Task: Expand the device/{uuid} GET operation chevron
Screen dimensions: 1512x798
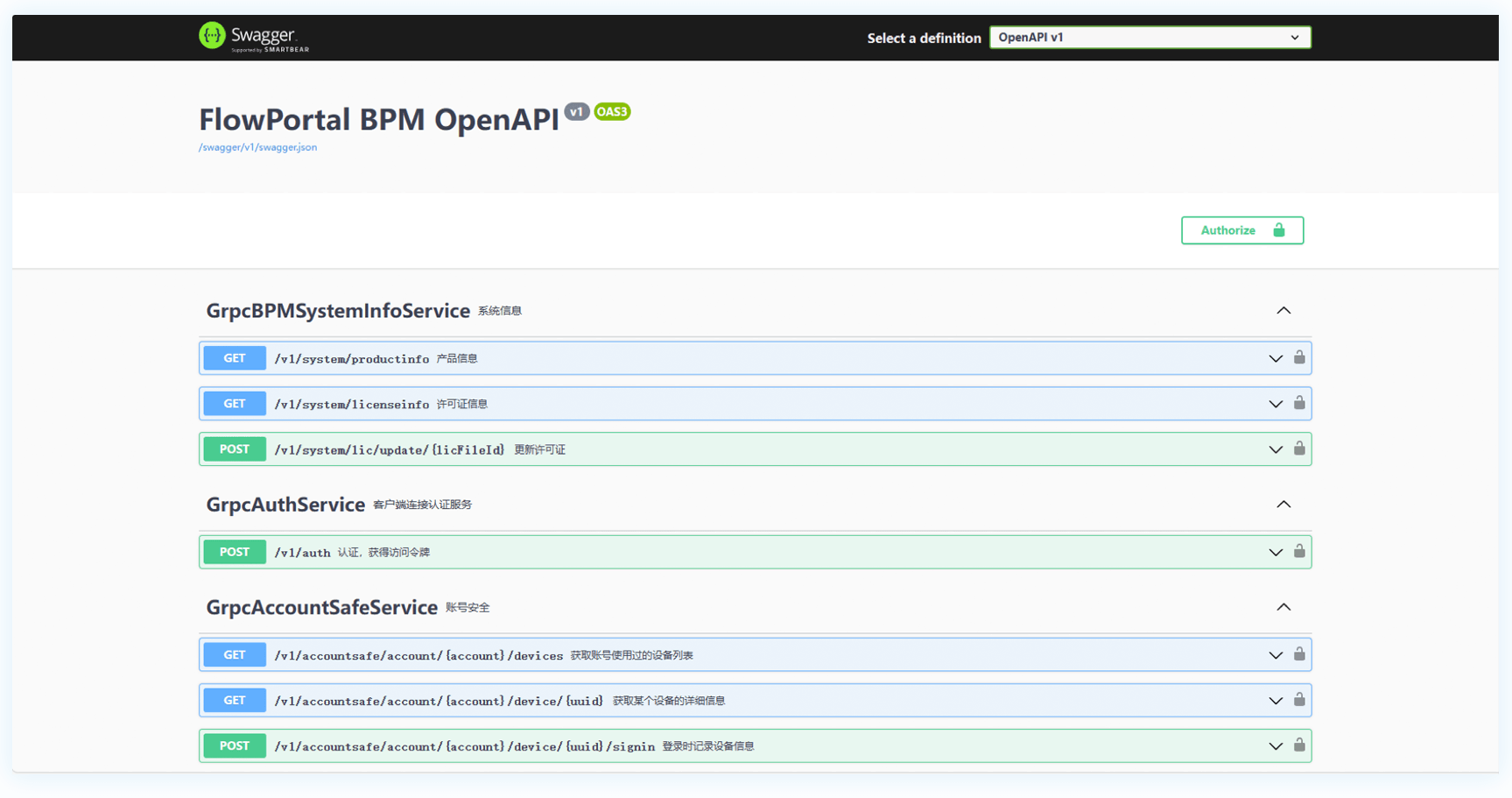Action: (1276, 701)
